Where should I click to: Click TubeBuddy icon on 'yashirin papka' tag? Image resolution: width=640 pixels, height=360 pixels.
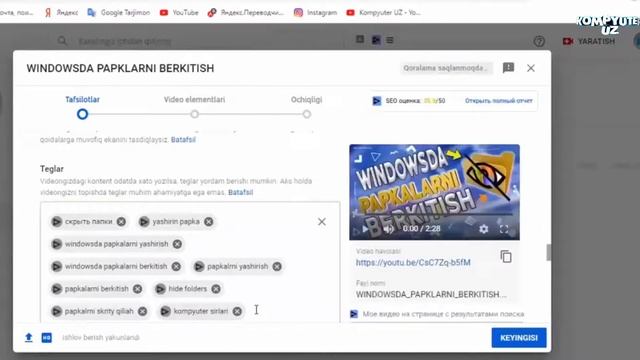pos(144,222)
